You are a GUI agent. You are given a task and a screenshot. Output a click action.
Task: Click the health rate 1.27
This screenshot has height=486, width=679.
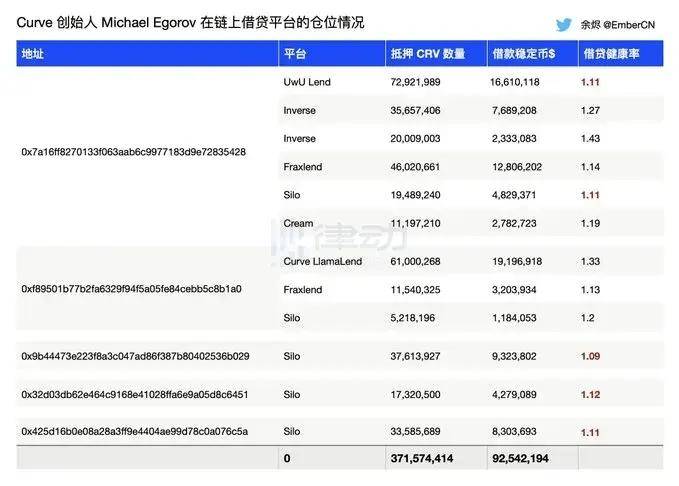point(590,110)
